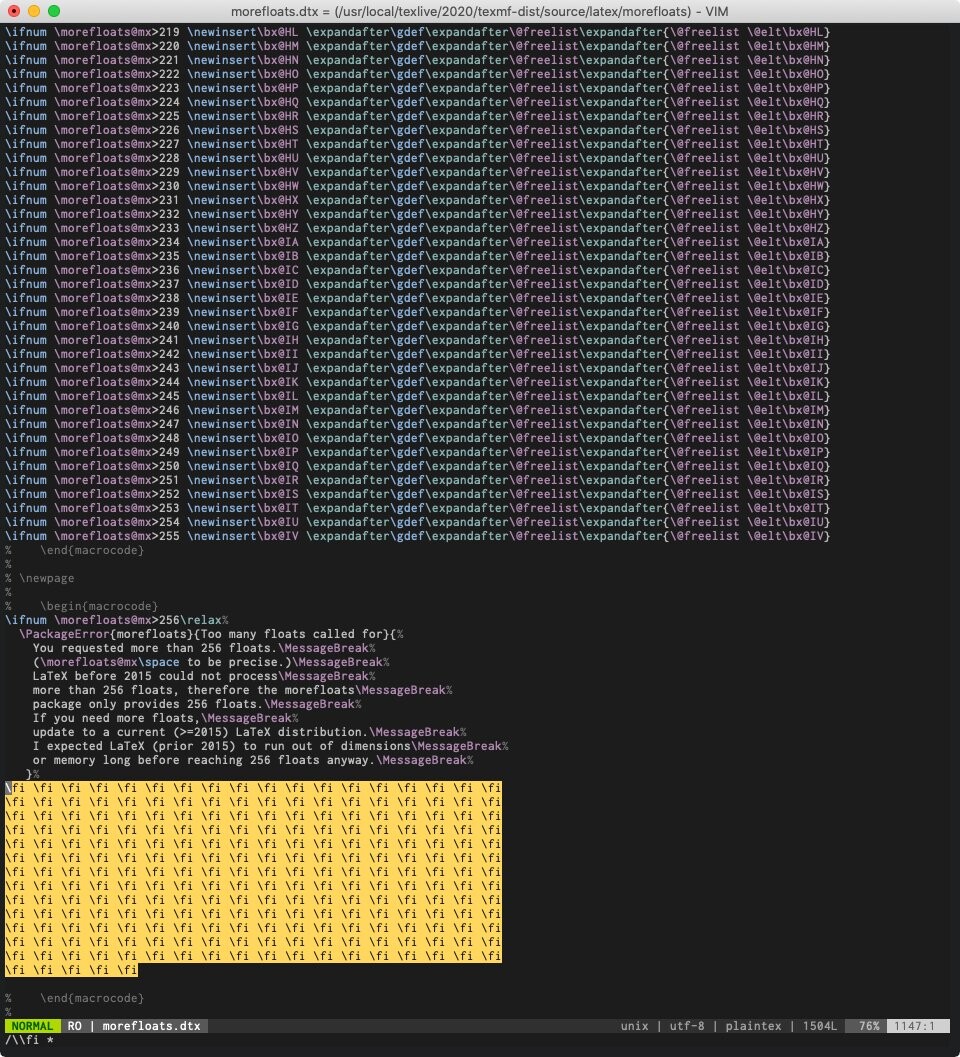This screenshot has height=1057, width=960.
Task: Click the \ifnum \morefloats@mx>256\relax line
Action: point(115,620)
